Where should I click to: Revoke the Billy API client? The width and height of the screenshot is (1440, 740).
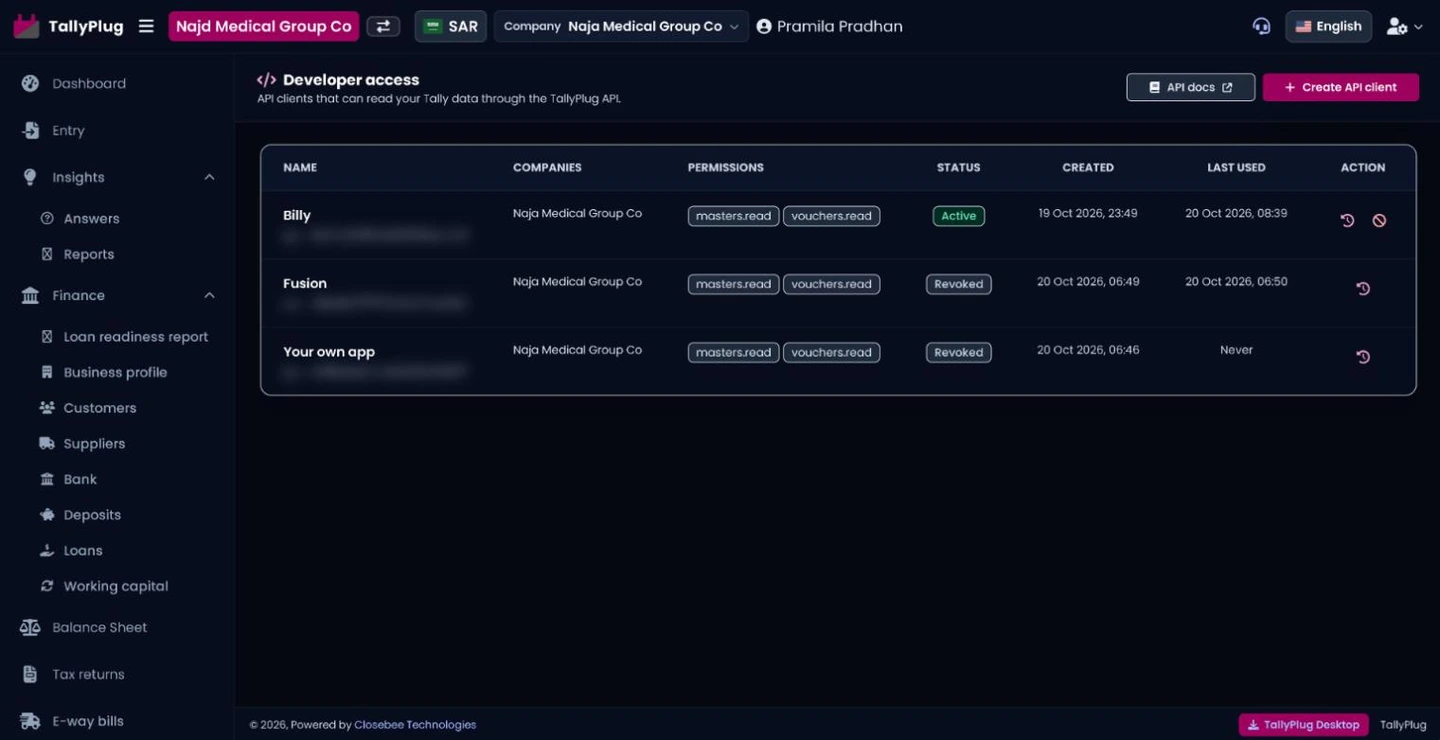[x=1379, y=220]
